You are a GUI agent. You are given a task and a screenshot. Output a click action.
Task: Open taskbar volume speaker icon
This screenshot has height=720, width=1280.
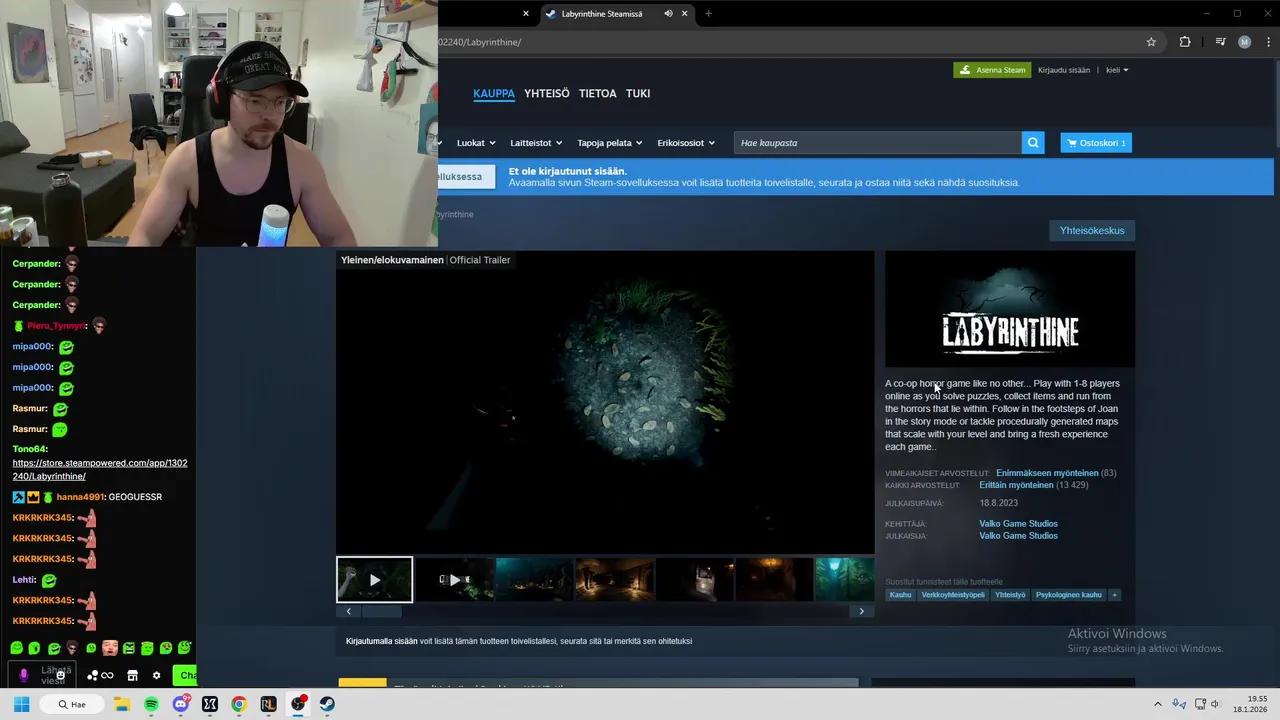pyautogui.click(x=1216, y=704)
